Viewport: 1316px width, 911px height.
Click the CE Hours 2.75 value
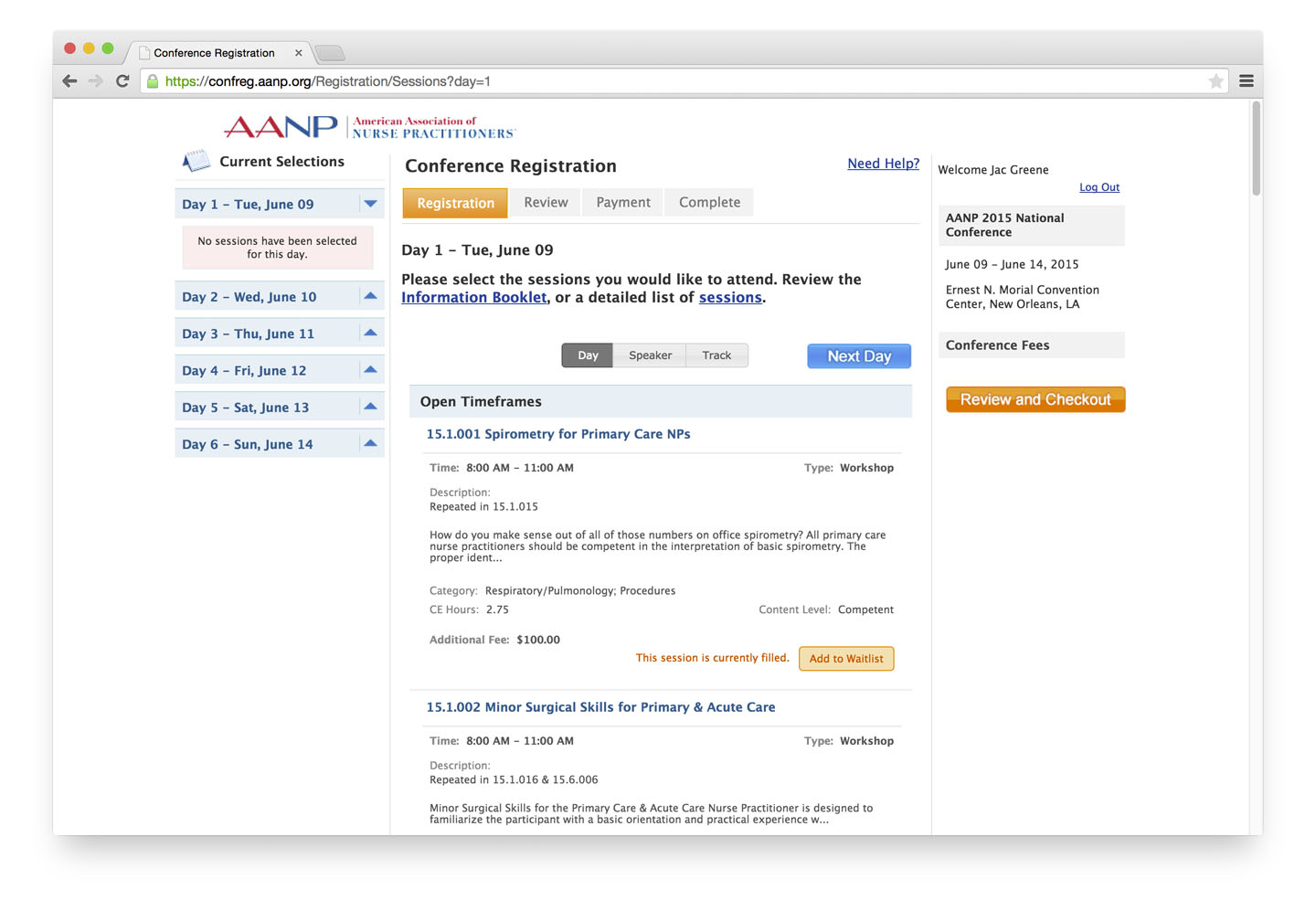(497, 609)
